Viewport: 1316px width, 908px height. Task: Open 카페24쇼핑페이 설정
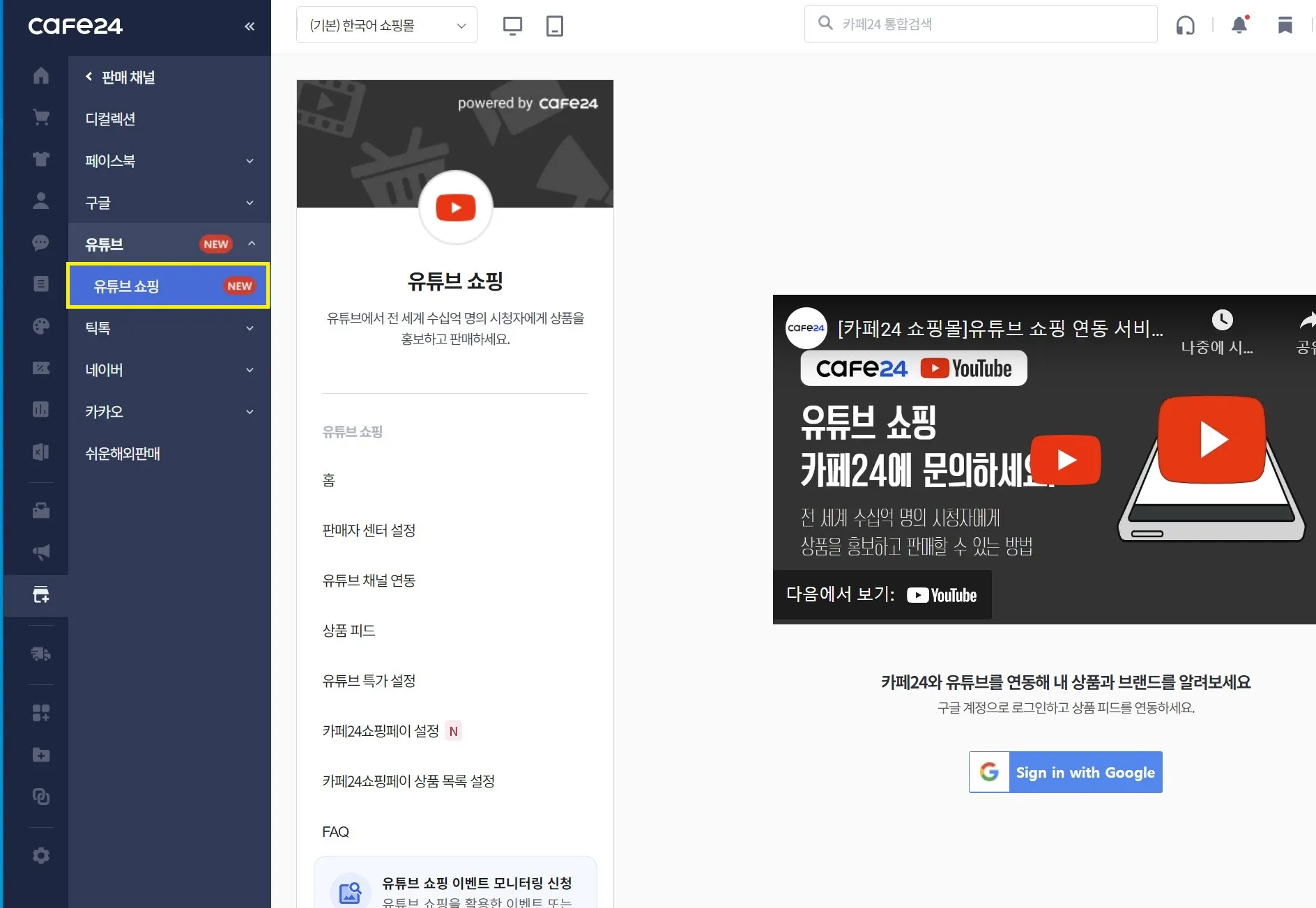[x=381, y=731]
